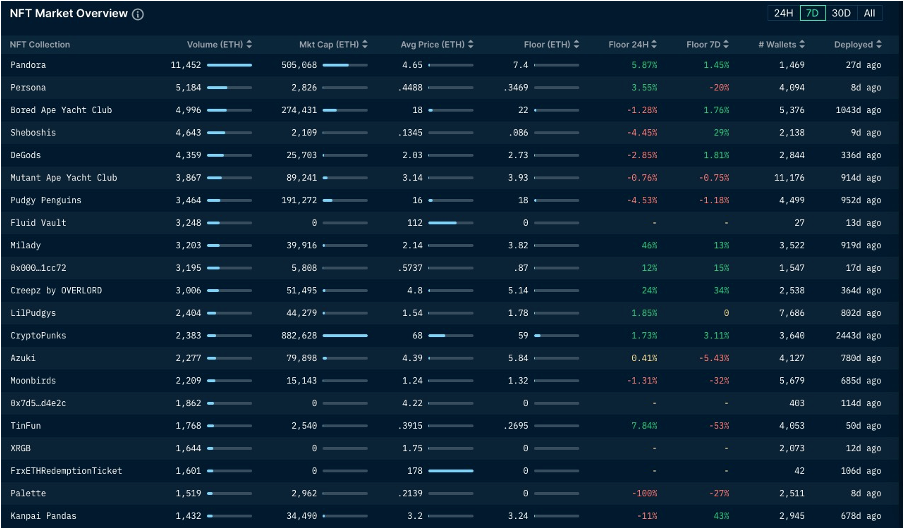Click Palette Floor 24H value -100%
The height and width of the screenshot is (528, 904).
pyautogui.click(x=644, y=493)
